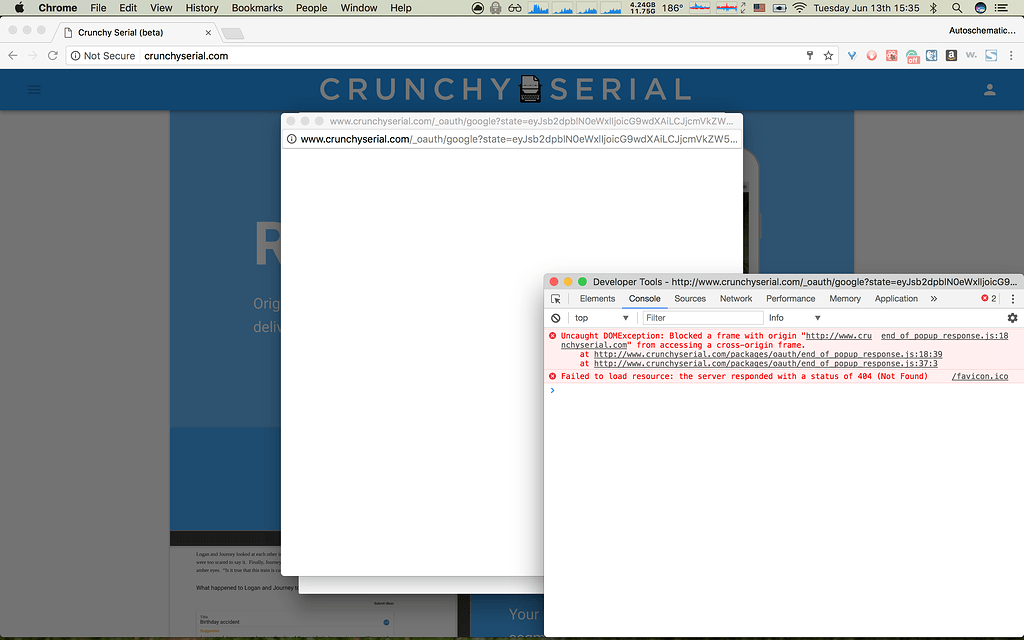Click the date and time in menu bar

click(x=866, y=8)
